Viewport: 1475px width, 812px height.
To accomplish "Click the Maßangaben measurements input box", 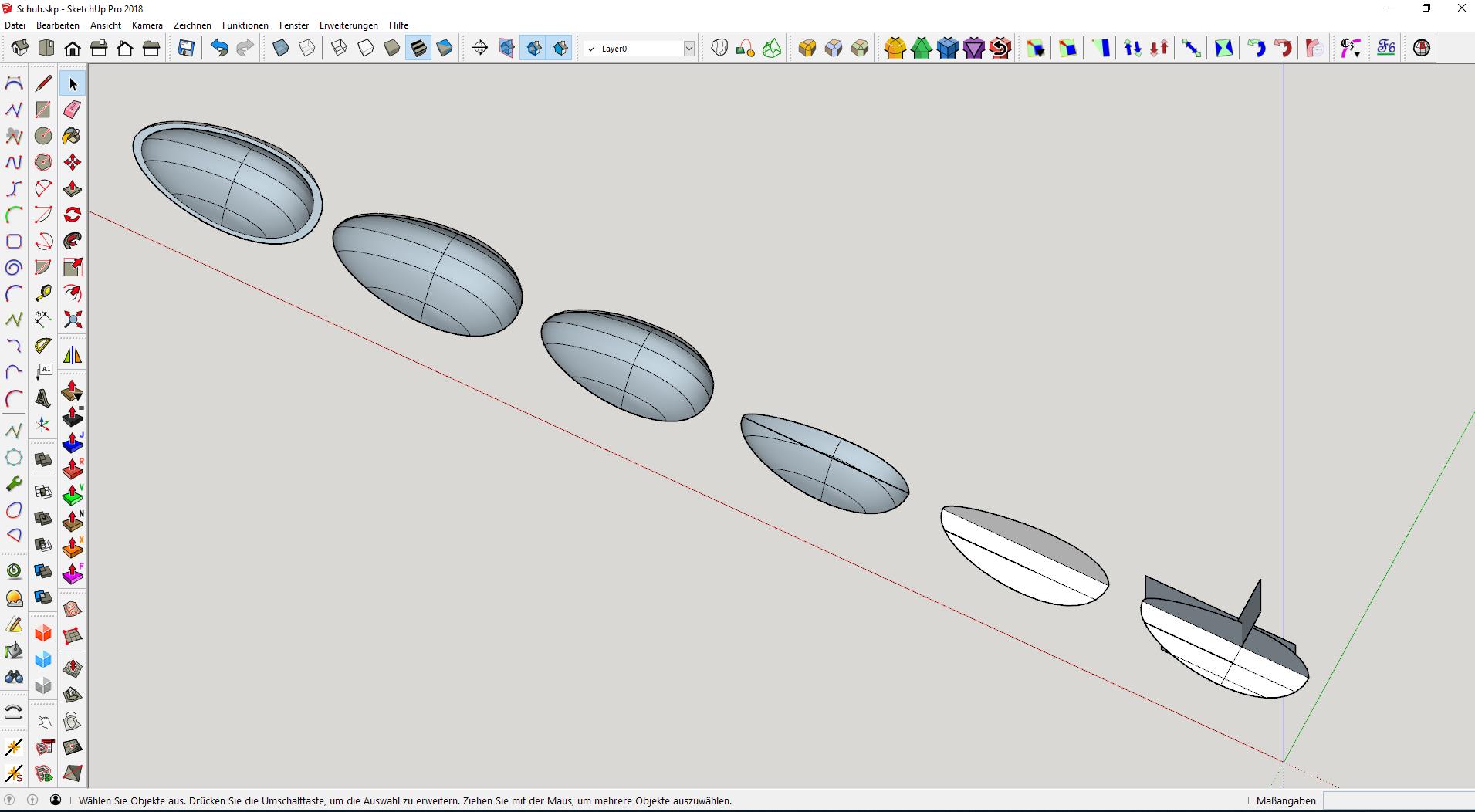I will tap(1397, 800).
